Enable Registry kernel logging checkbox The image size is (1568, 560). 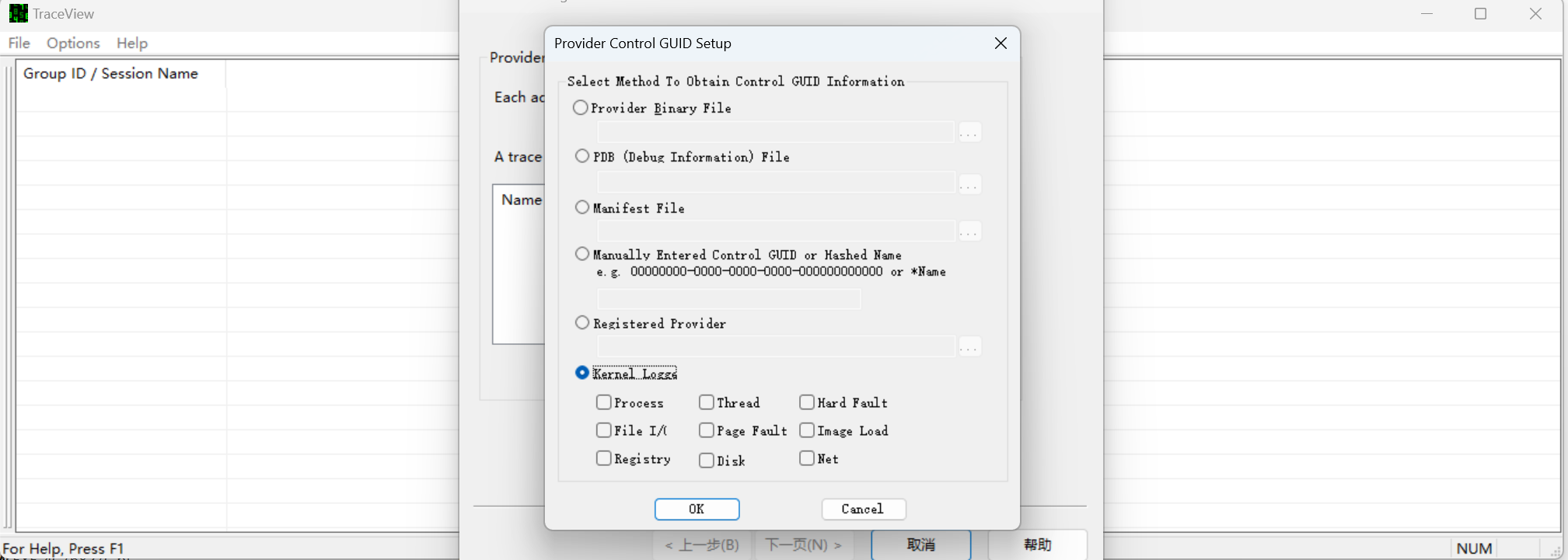point(604,458)
